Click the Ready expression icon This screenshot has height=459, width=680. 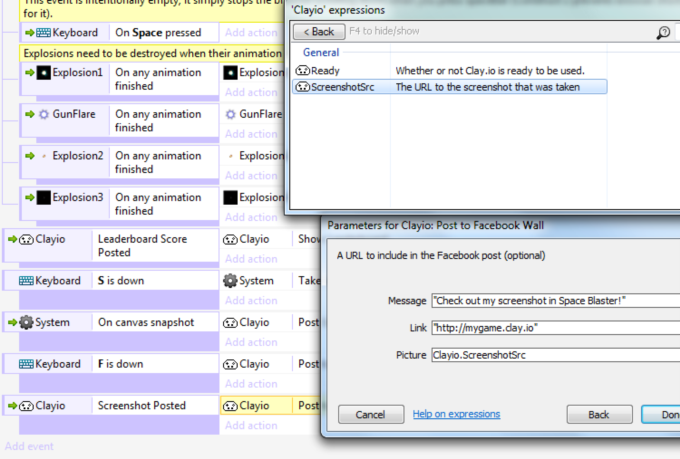click(x=302, y=70)
